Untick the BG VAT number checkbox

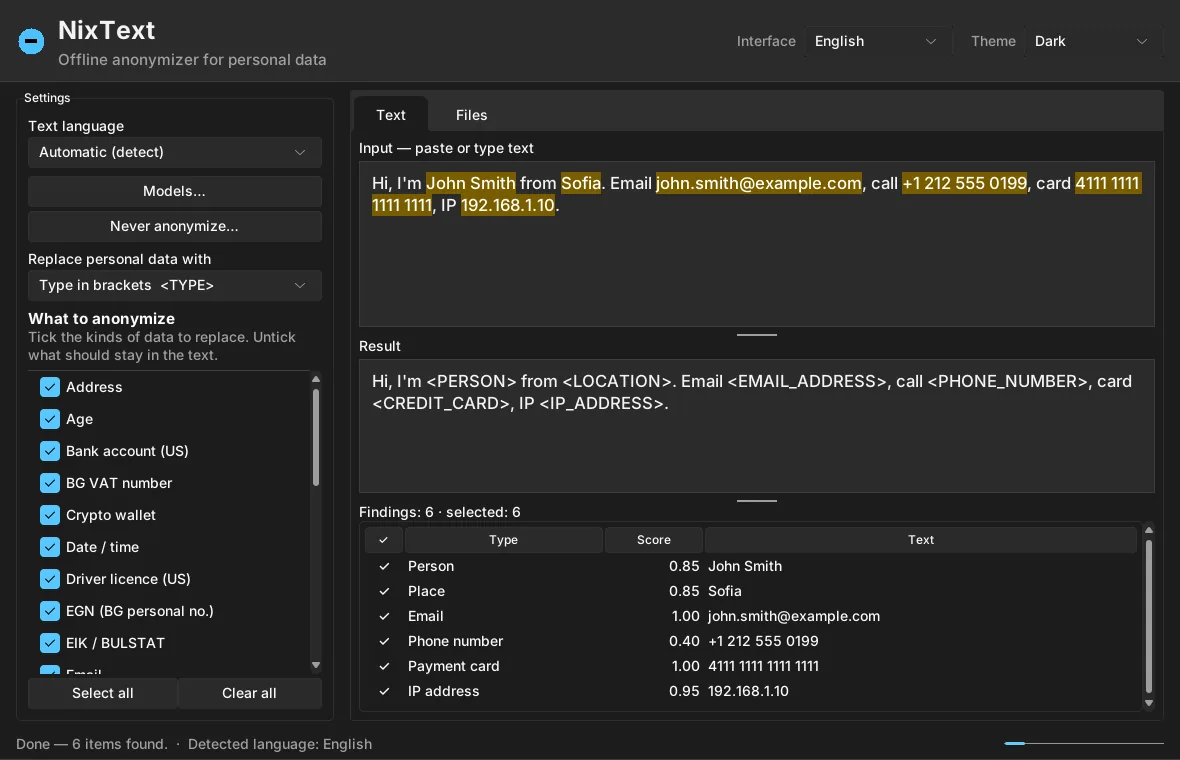click(50, 483)
